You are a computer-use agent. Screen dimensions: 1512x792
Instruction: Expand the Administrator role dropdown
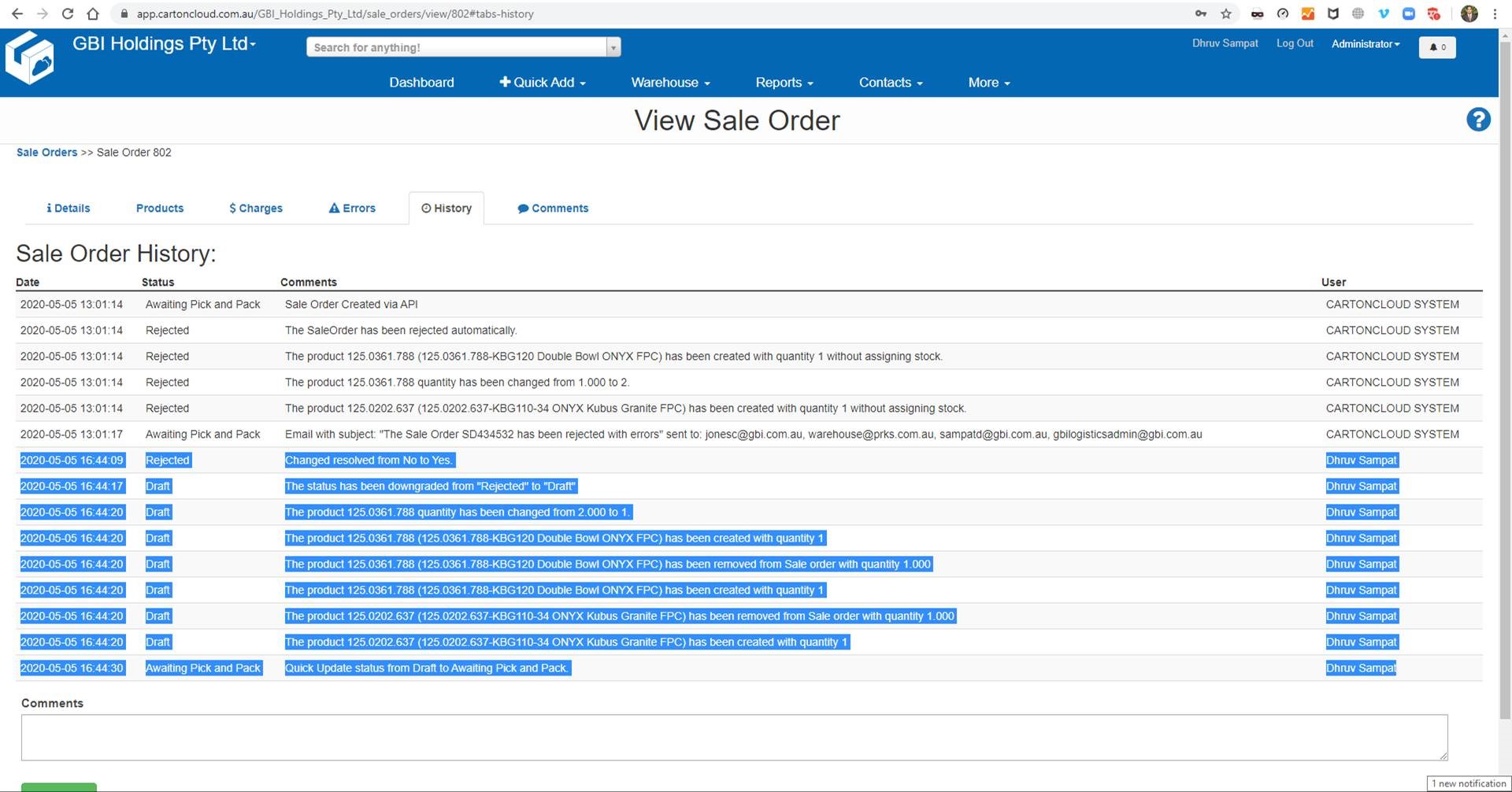click(x=1366, y=44)
